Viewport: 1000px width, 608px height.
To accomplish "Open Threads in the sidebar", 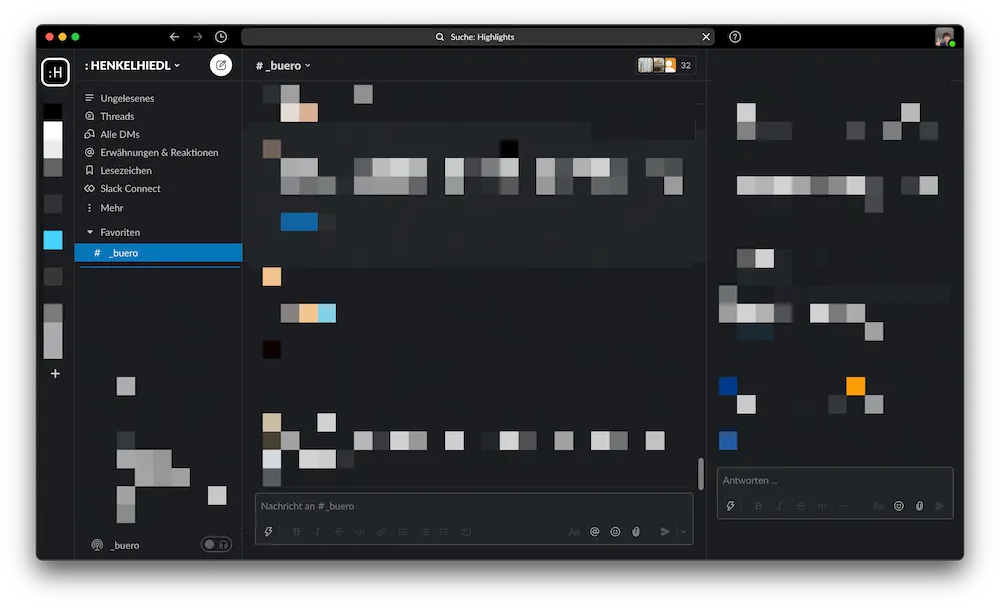I will (117, 116).
